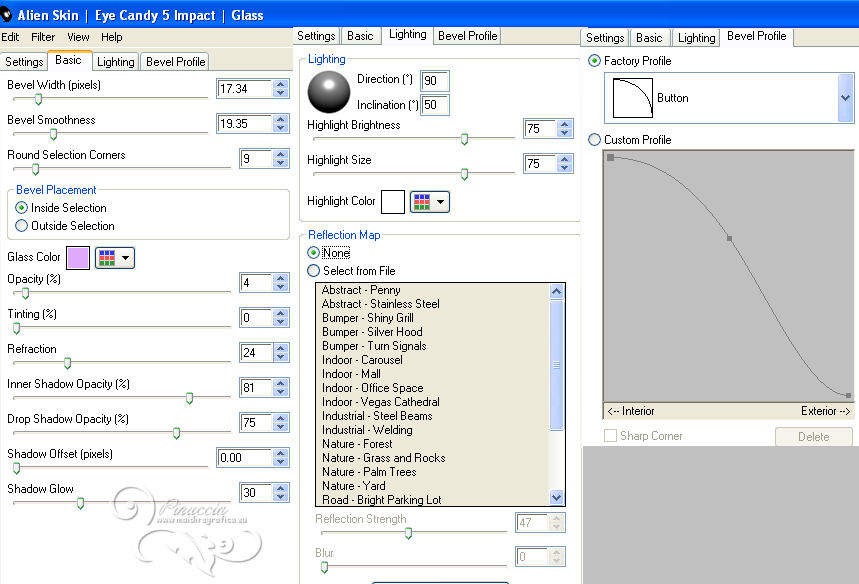Viewport: 859px width, 584px height.
Task: Click the Bevel Smoothness value field
Action: click(x=245, y=124)
